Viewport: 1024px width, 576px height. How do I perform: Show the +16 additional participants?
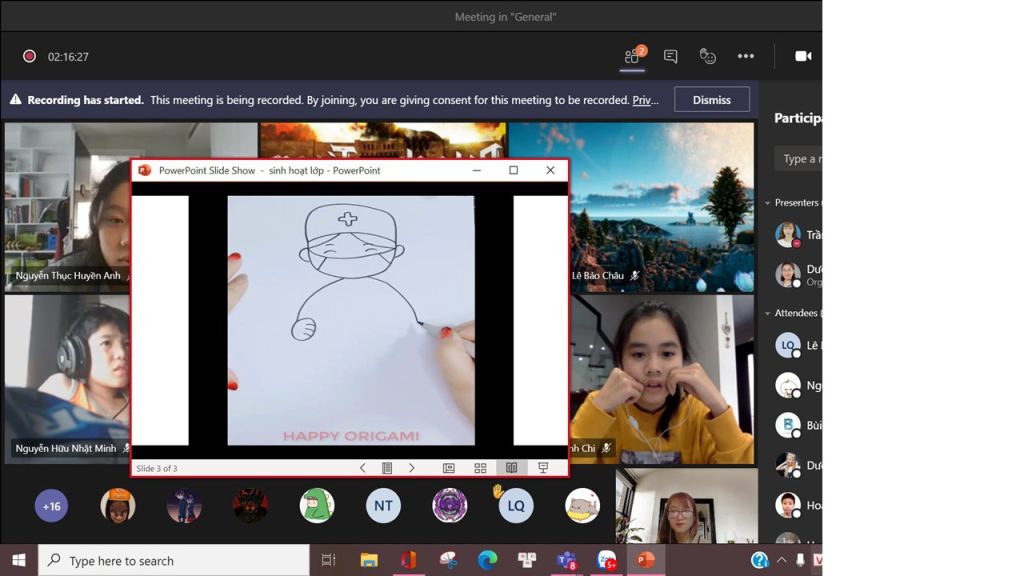click(x=51, y=506)
